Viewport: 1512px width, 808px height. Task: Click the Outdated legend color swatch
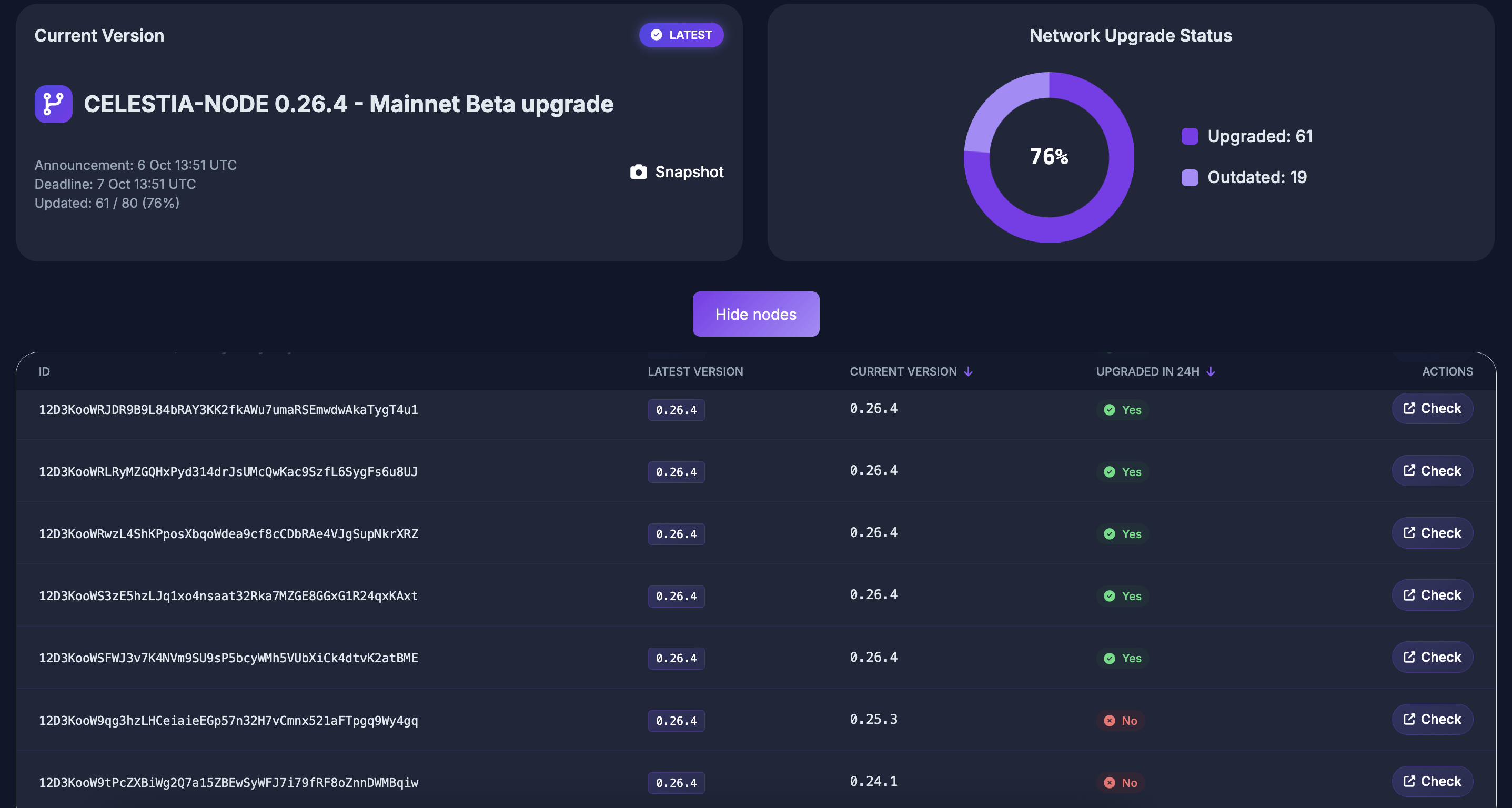click(1189, 177)
